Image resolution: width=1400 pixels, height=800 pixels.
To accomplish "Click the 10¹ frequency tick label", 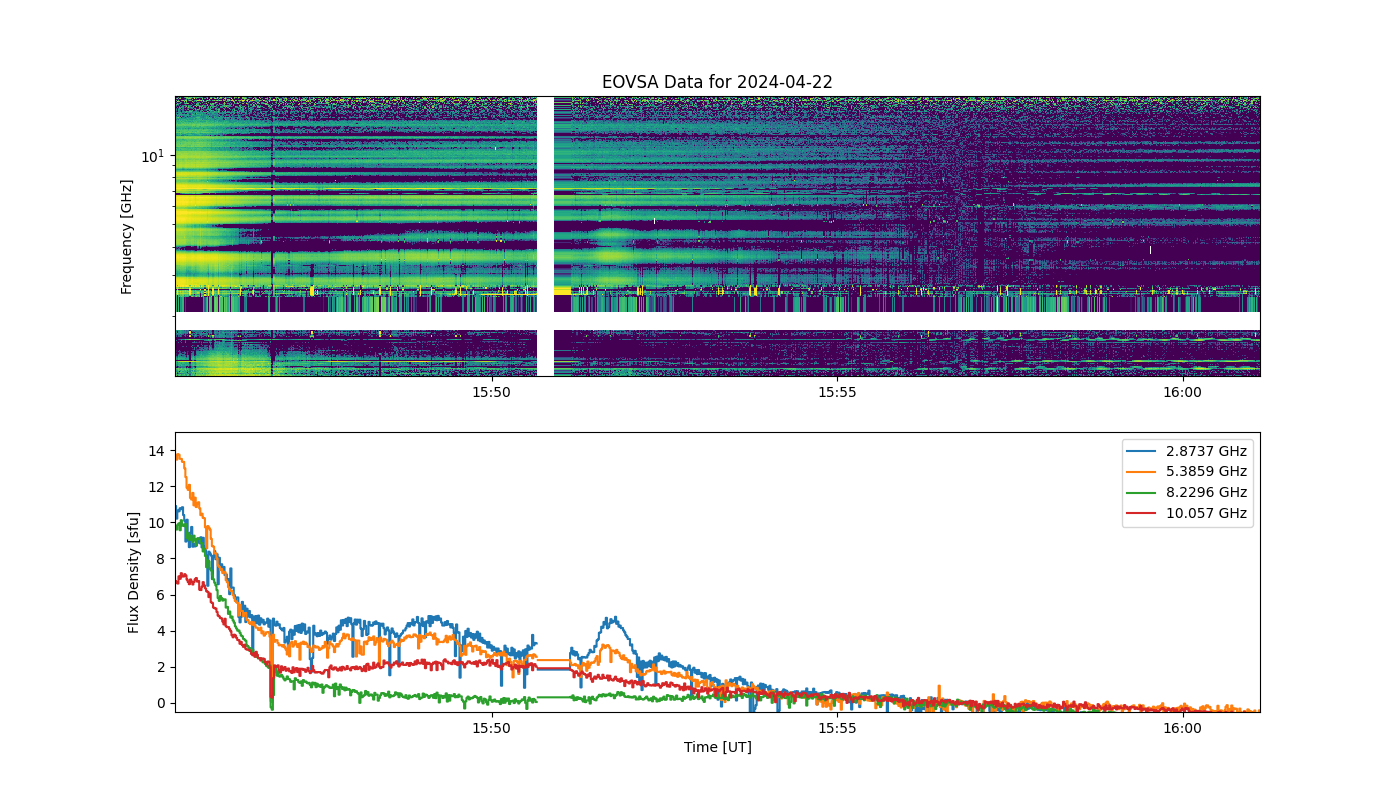I will pos(152,156).
